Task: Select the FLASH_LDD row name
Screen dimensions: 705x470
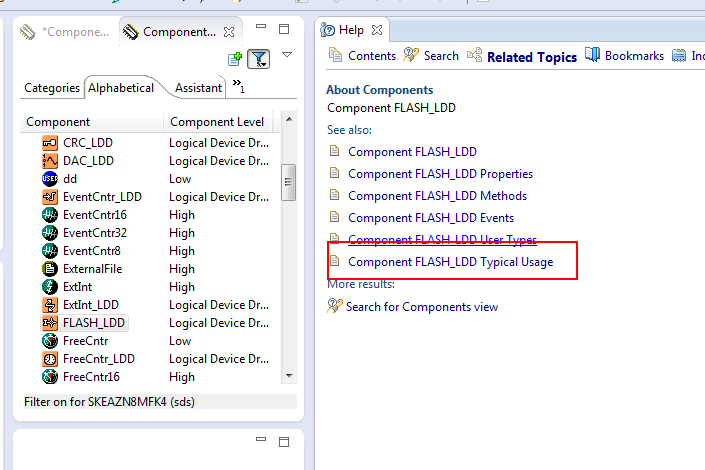Action: tap(94, 323)
